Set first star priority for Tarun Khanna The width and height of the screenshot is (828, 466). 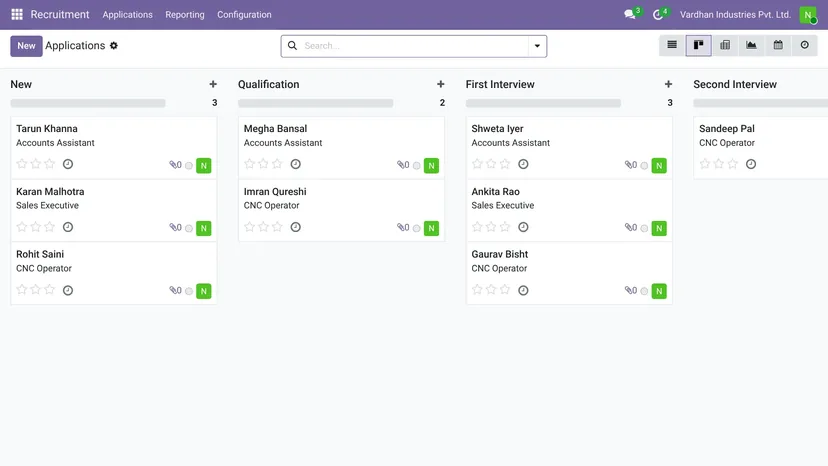tap(22, 164)
